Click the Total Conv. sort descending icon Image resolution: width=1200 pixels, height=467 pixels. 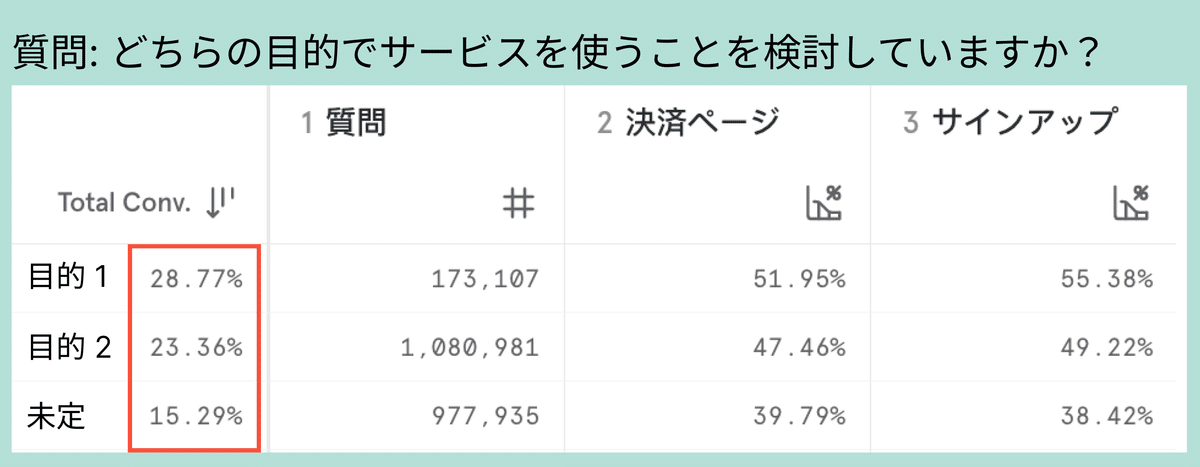tap(219, 204)
